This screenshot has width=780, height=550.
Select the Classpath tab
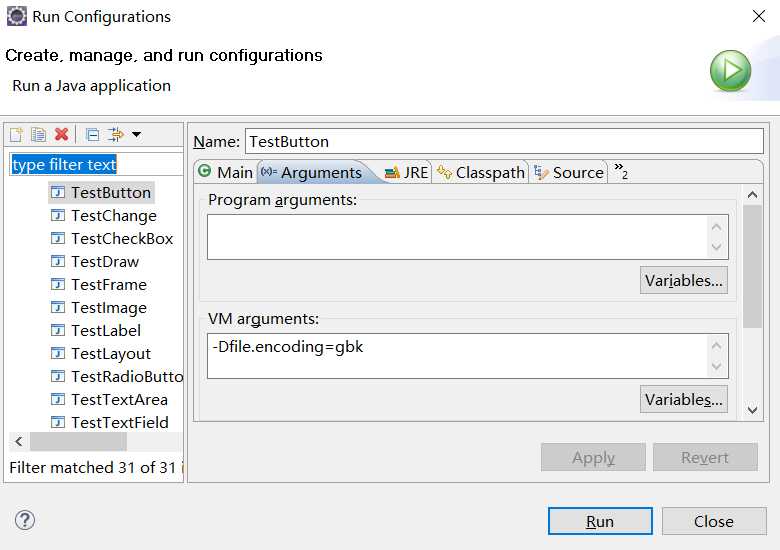coord(481,172)
